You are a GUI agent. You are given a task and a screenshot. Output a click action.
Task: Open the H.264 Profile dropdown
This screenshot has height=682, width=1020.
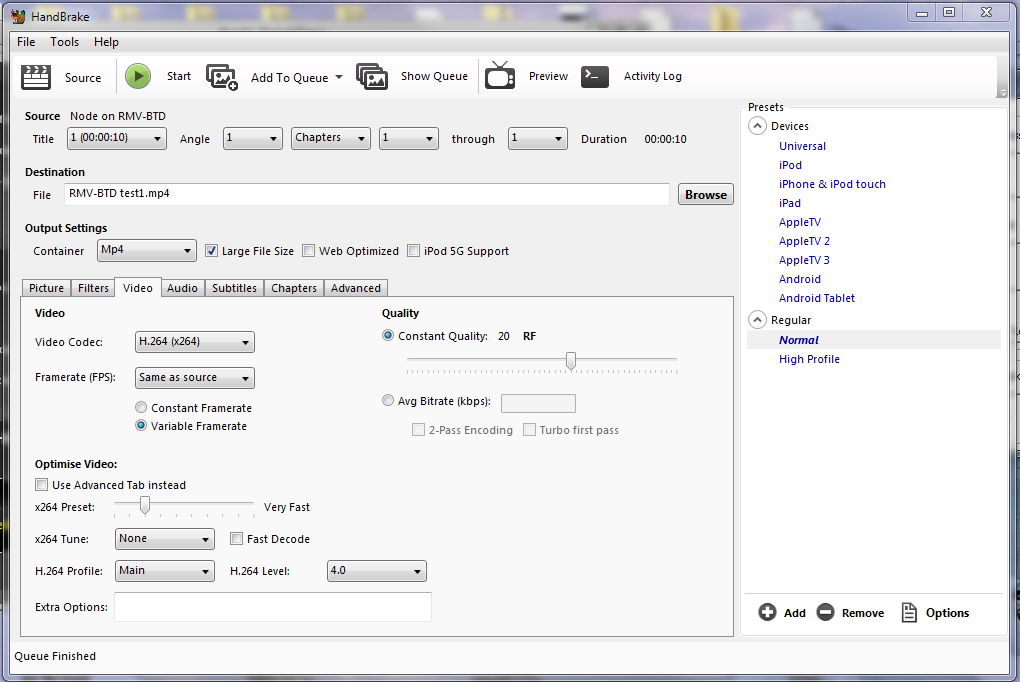click(x=165, y=571)
